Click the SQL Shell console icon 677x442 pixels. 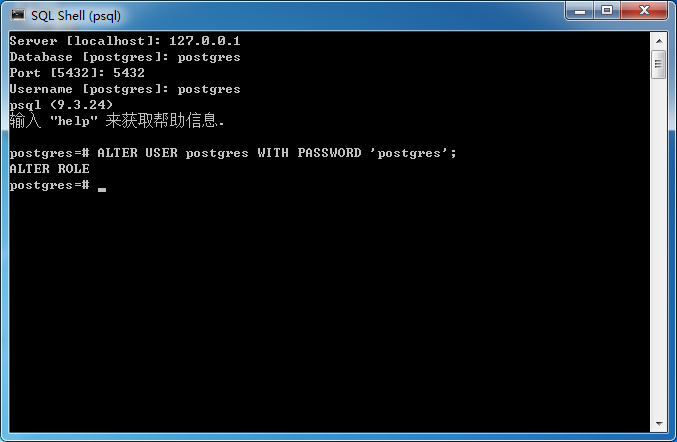[18, 15]
